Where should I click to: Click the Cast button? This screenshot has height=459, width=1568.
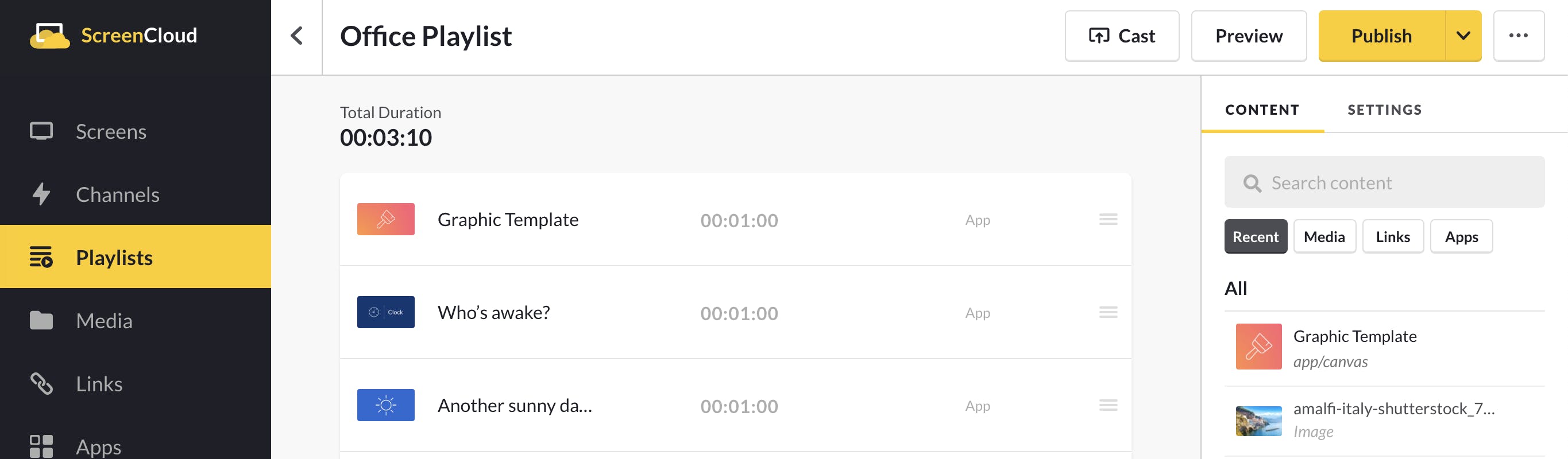click(1121, 36)
